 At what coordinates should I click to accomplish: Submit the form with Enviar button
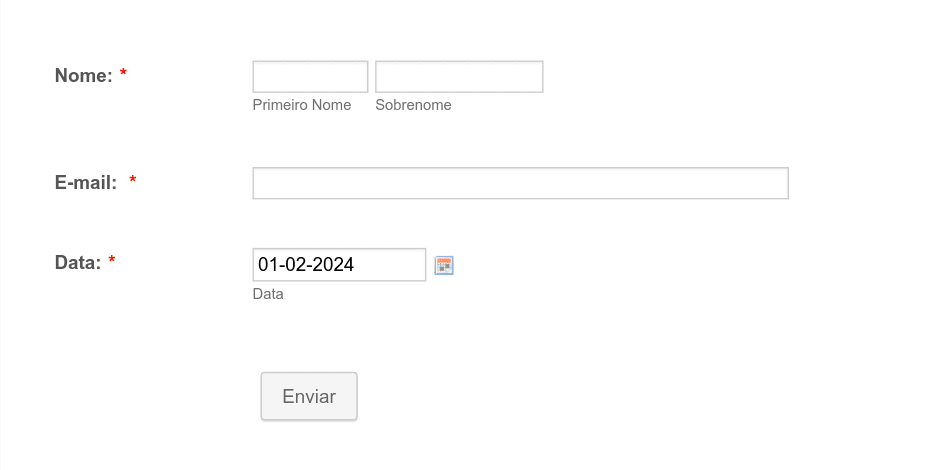(x=309, y=396)
